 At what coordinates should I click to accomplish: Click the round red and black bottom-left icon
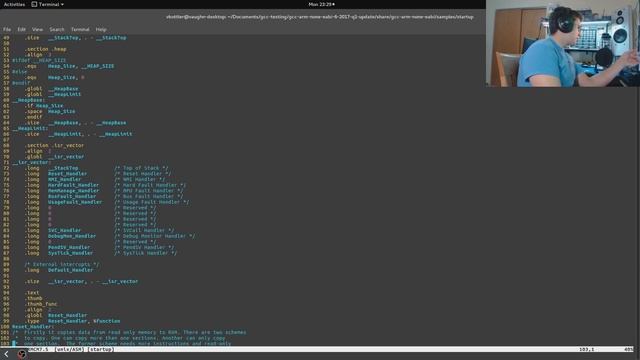[22, 354]
